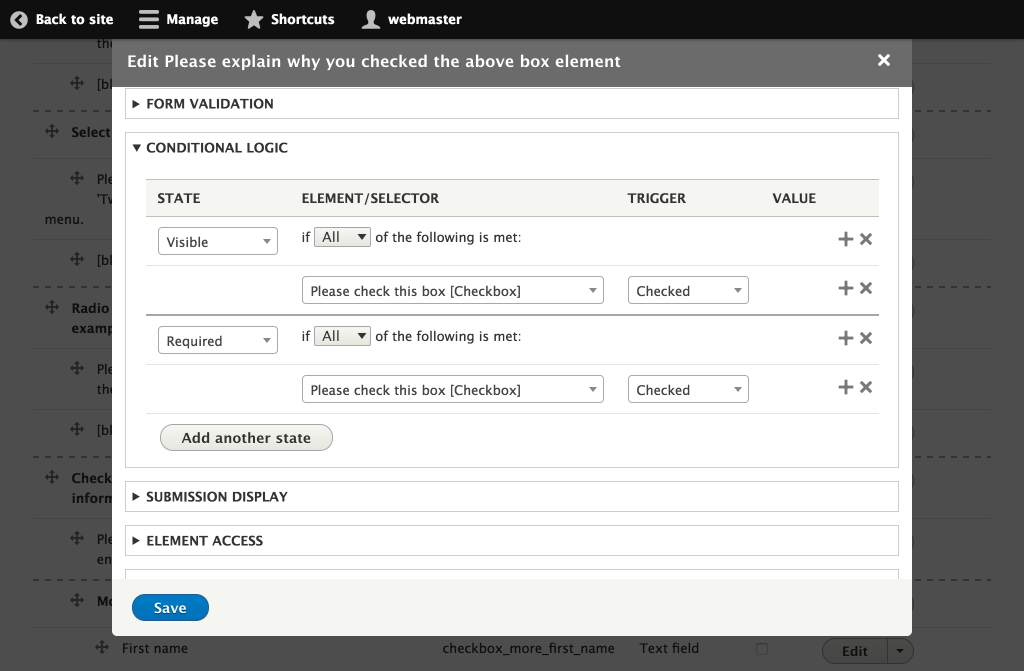Remove the Visible state with X icon

[866, 239]
